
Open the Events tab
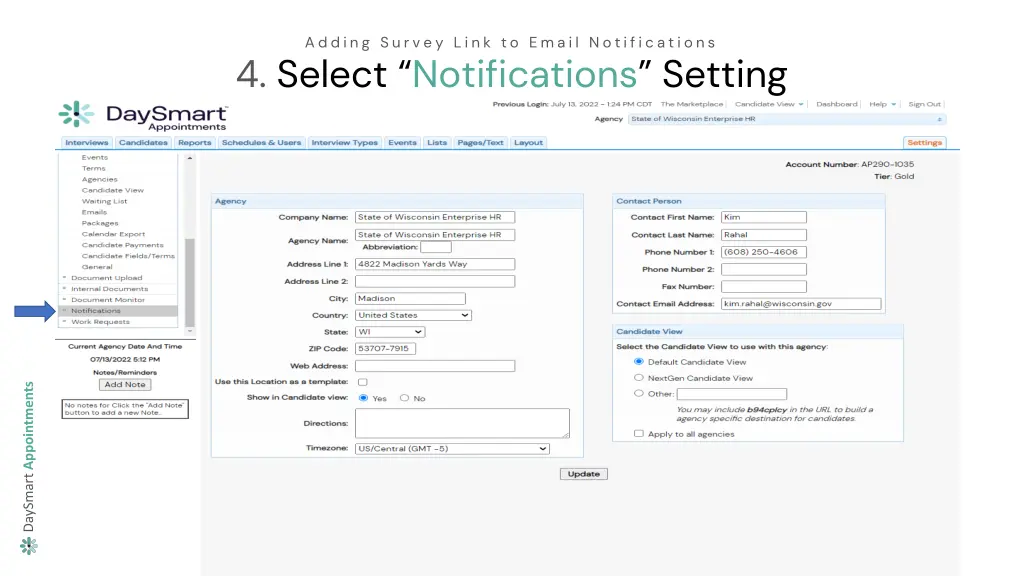point(402,142)
